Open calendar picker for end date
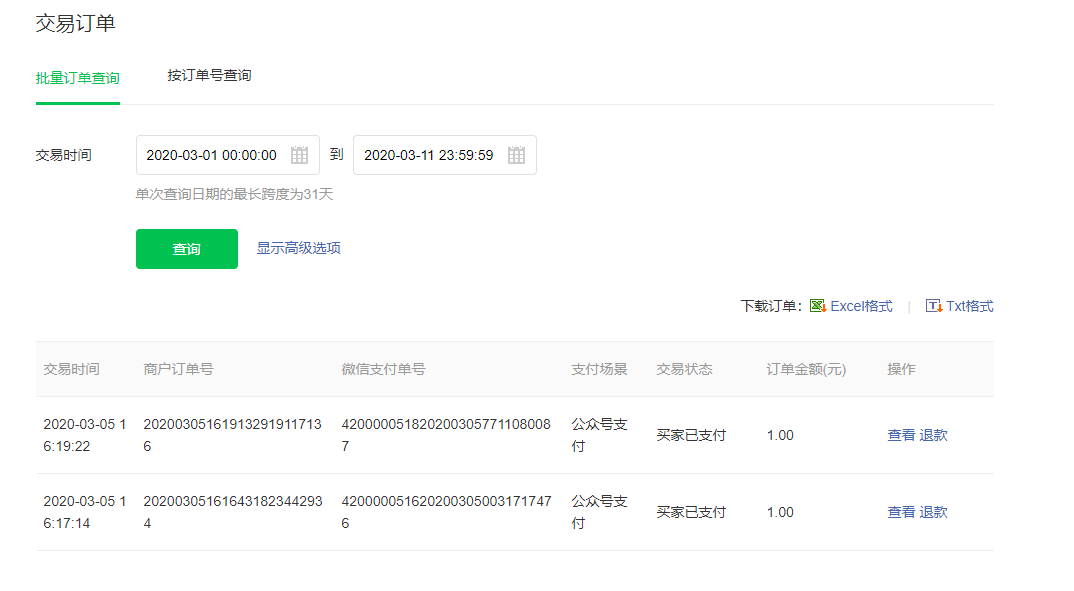The width and height of the screenshot is (1074, 591). [x=516, y=155]
